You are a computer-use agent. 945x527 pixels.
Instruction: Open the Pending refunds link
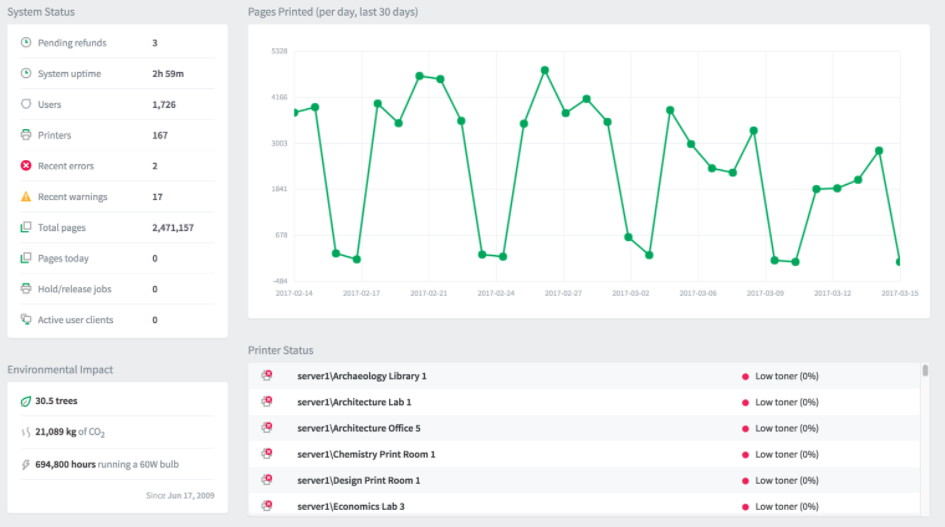click(72, 43)
